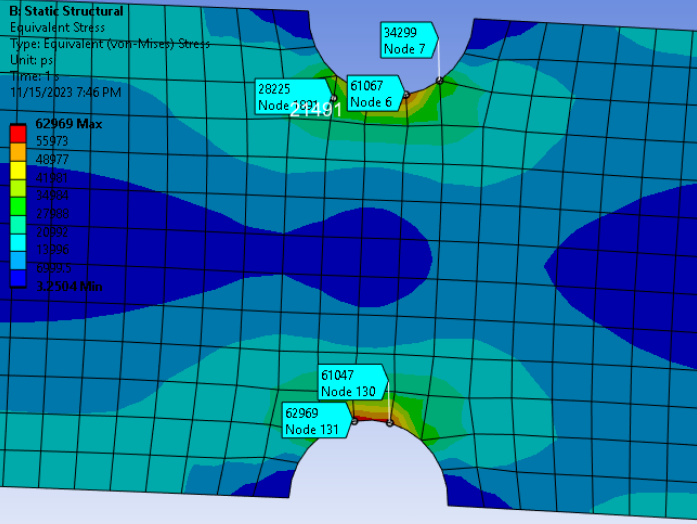Select the Node 131 probe label

[x=314, y=421]
